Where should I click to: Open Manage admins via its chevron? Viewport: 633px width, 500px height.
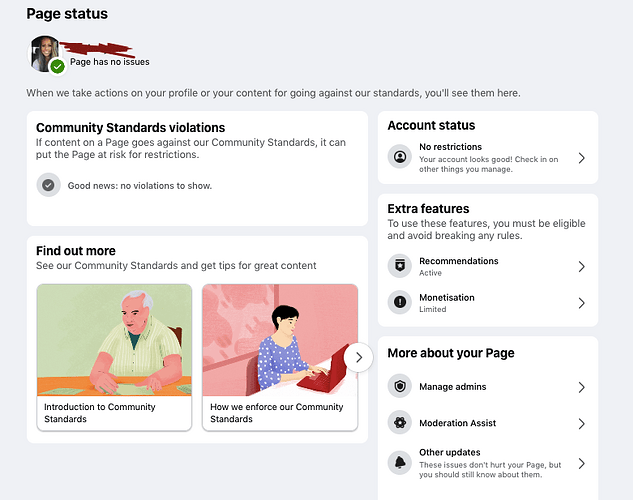click(x=581, y=387)
